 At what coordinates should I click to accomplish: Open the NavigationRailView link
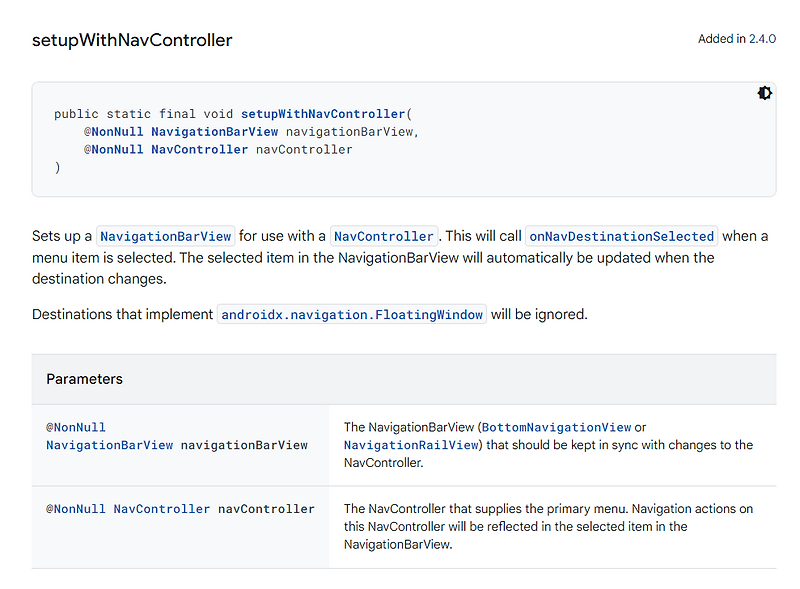pyautogui.click(x=411, y=445)
